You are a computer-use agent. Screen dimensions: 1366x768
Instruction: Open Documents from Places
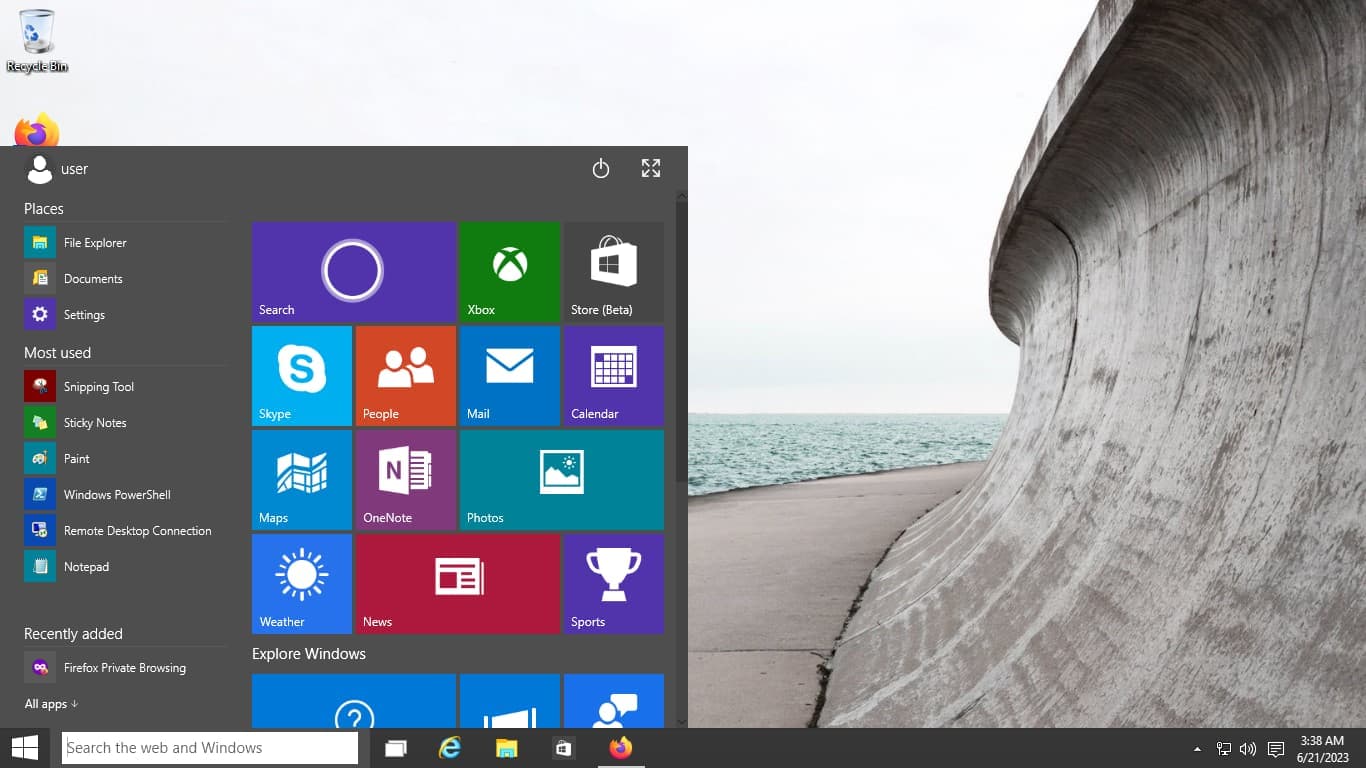click(x=126, y=279)
